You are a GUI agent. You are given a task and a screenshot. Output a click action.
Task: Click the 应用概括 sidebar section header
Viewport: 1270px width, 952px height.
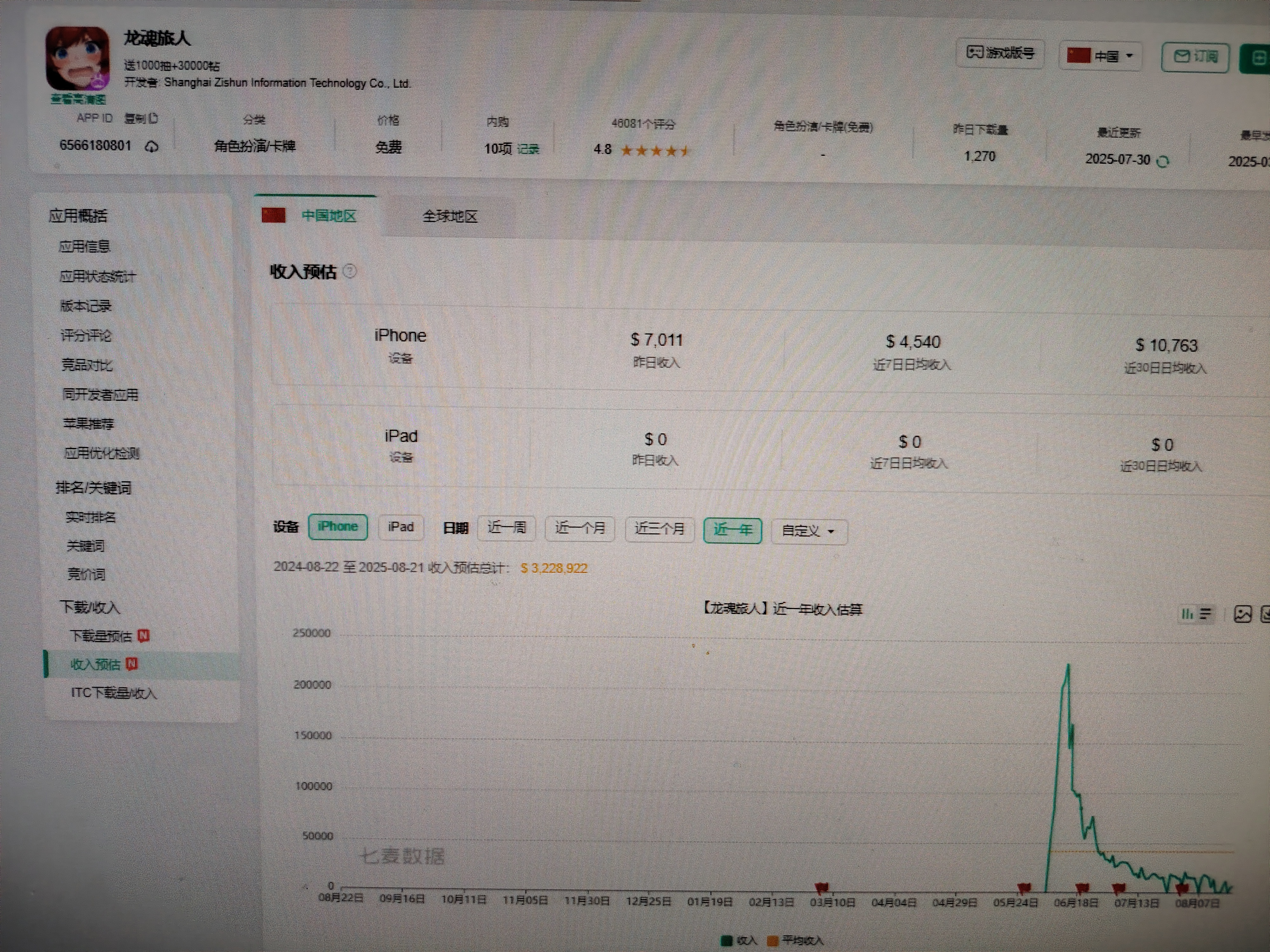click(x=78, y=216)
